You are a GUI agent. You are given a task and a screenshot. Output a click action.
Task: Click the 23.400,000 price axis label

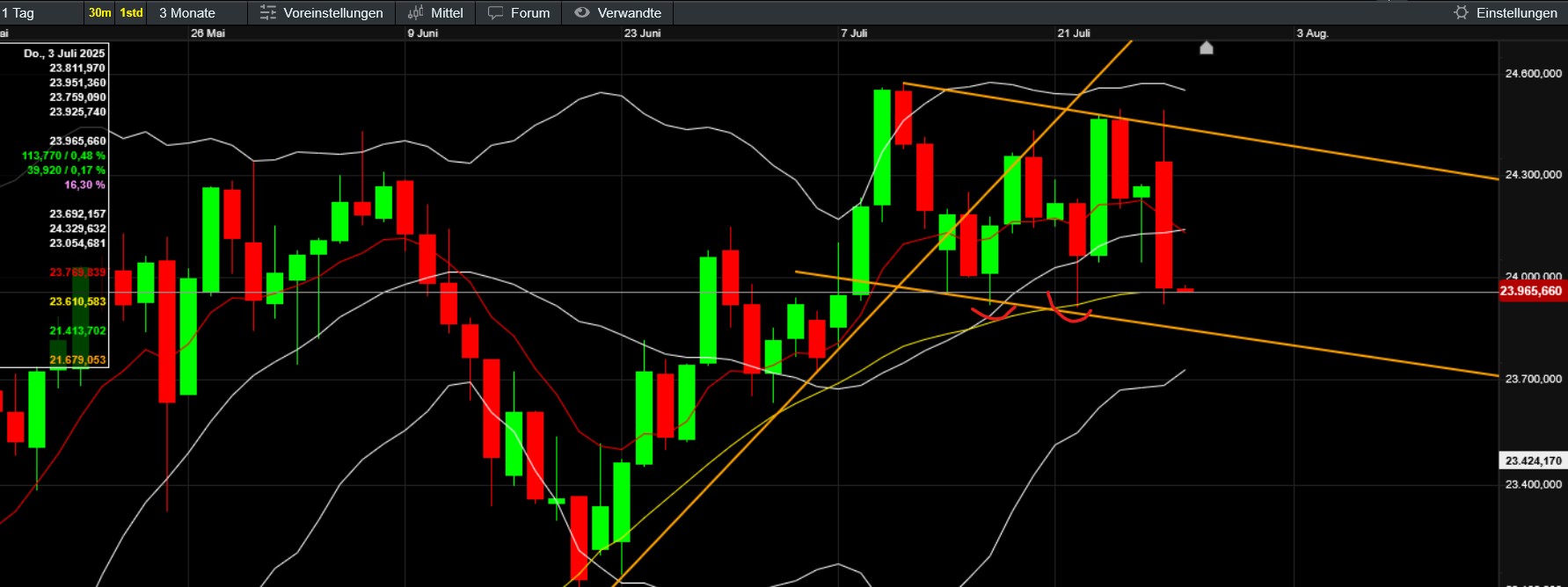click(x=1533, y=484)
